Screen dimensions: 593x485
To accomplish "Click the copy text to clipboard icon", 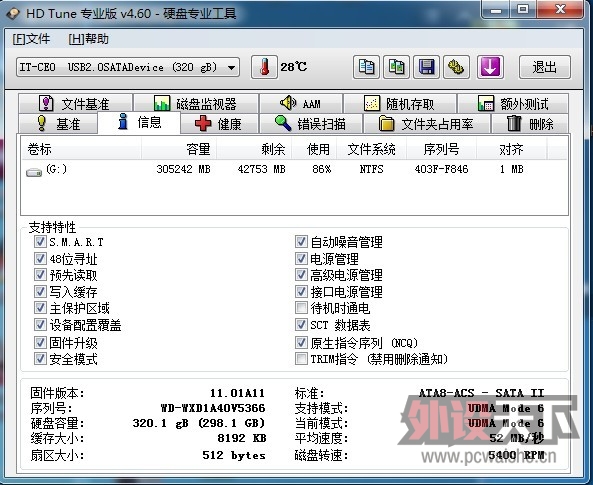I will tap(366, 67).
